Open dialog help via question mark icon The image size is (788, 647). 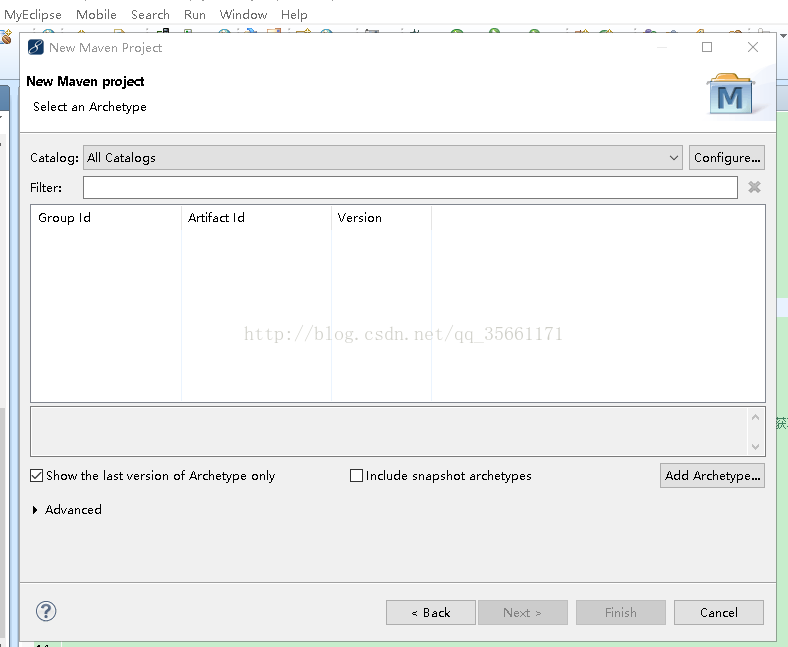[x=46, y=611]
